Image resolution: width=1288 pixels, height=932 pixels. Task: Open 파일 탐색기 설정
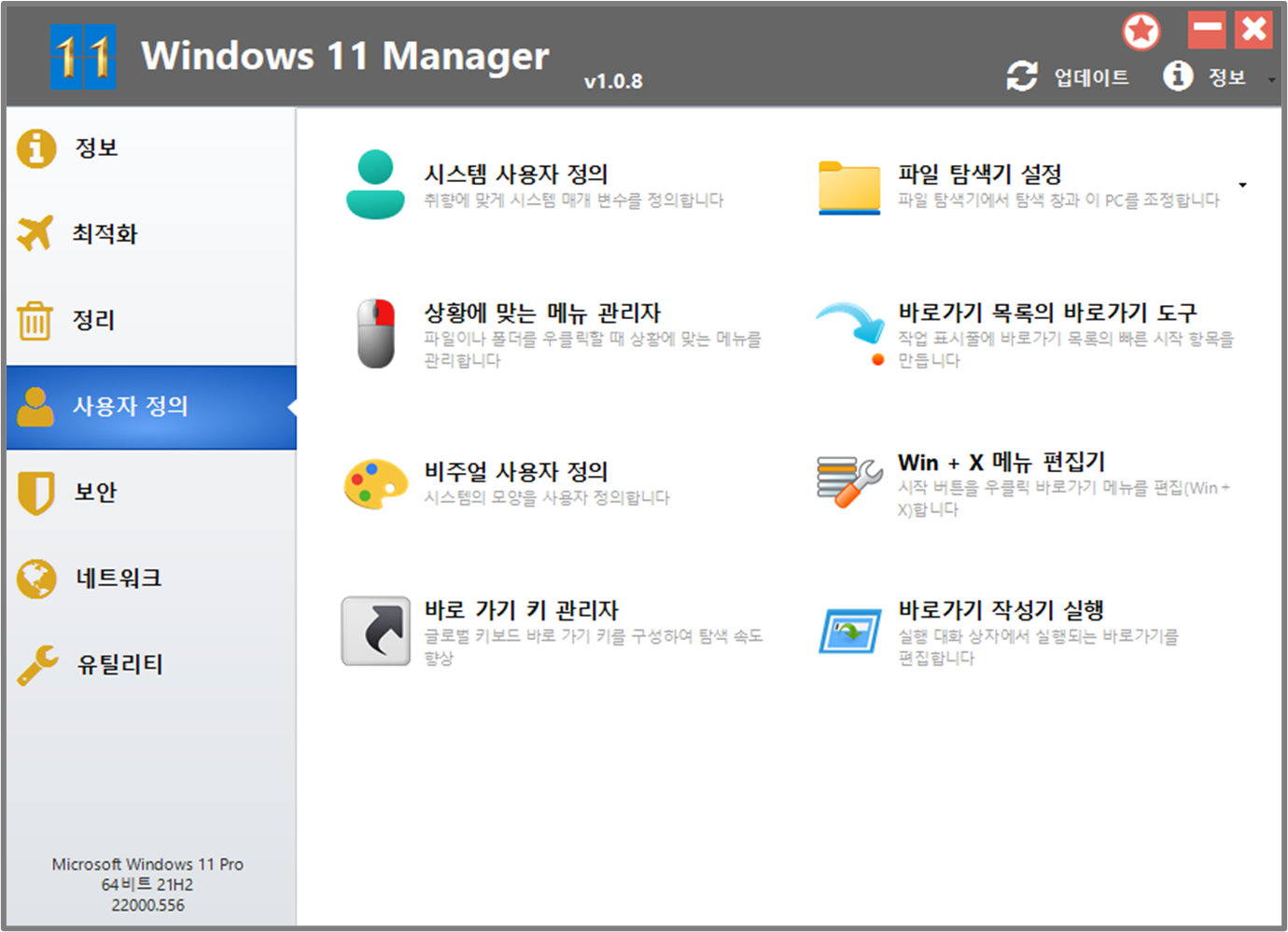[980, 174]
